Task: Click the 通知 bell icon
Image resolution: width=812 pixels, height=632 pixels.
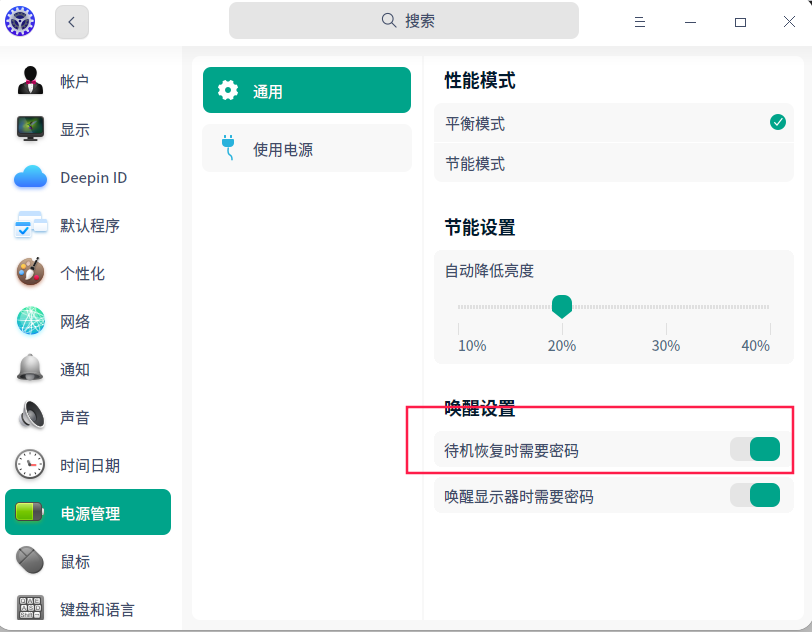Action: coord(30,369)
